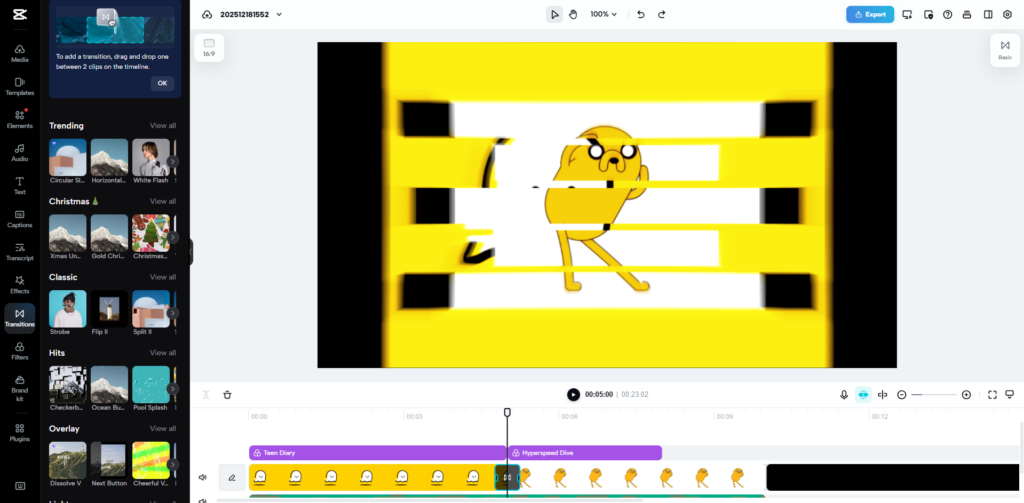Open the Effects panel in sidebar
1024x503 pixels.
[x=19, y=284]
